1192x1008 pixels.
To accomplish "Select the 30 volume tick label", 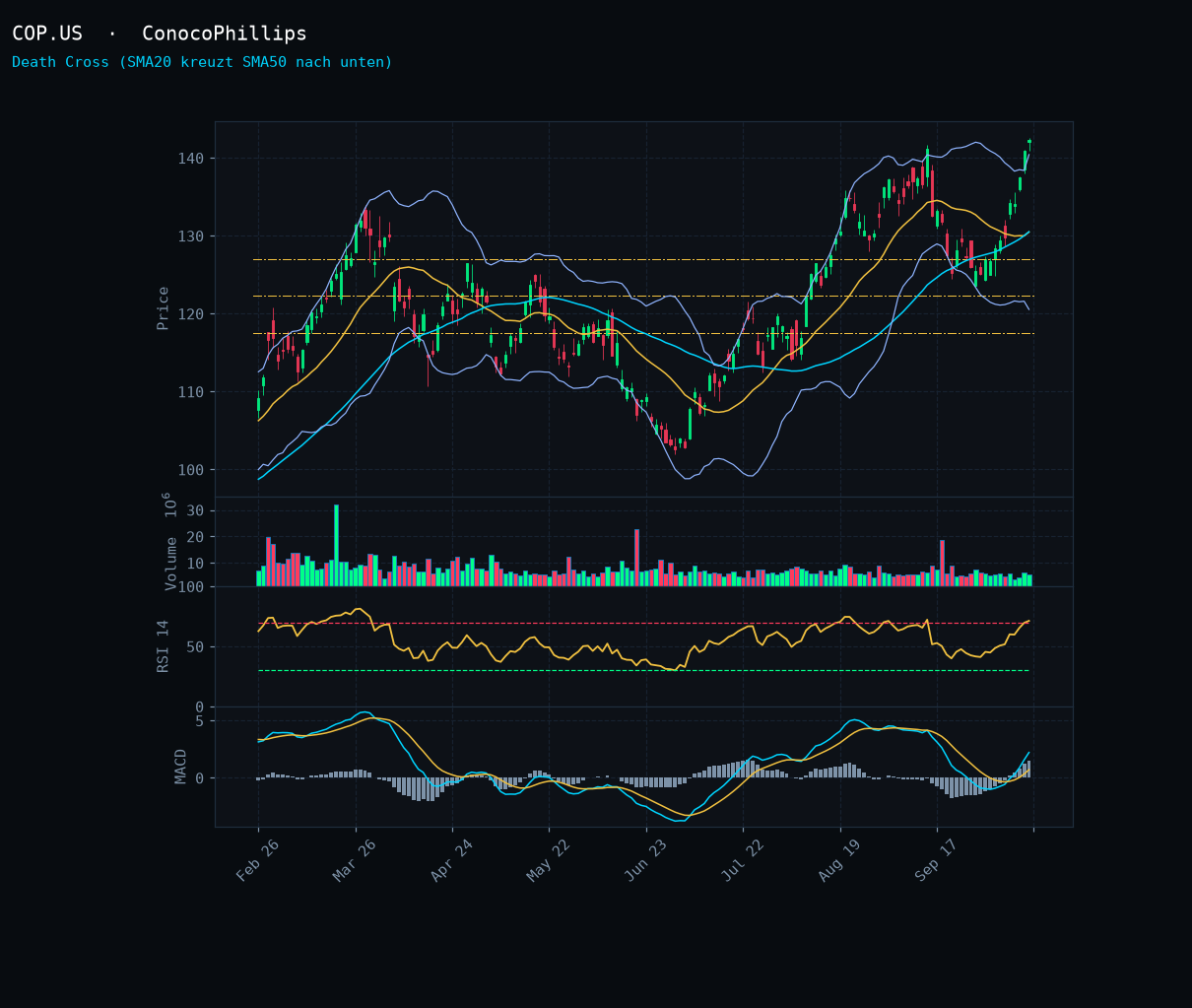I will point(195,510).
